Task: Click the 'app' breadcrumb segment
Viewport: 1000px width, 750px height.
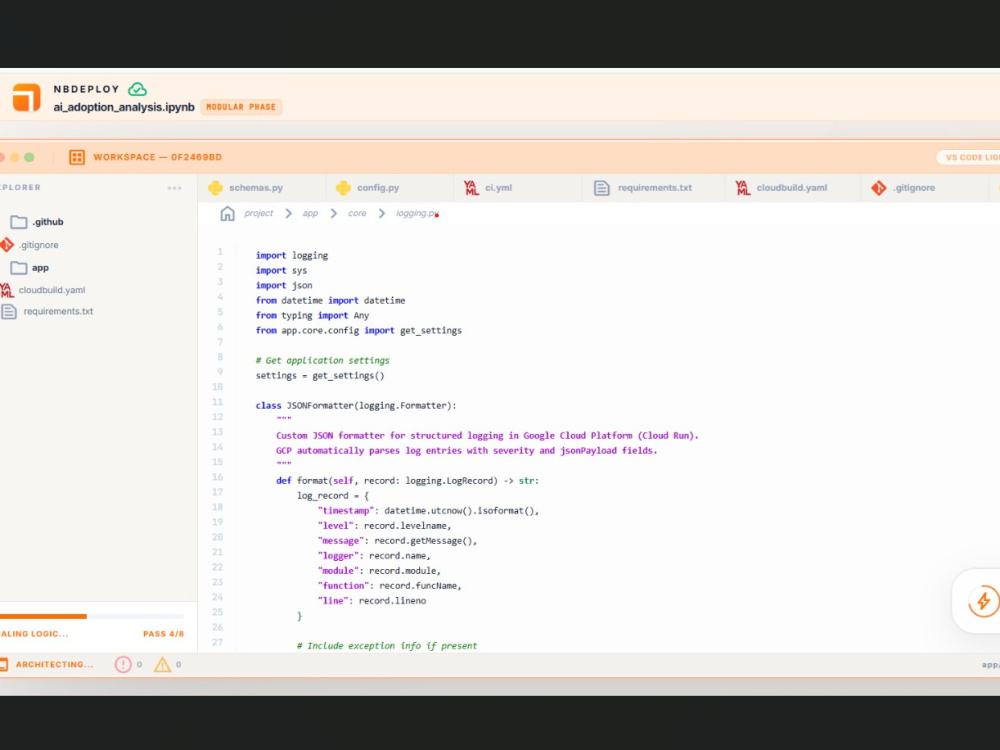Action: tap(310, 213)
